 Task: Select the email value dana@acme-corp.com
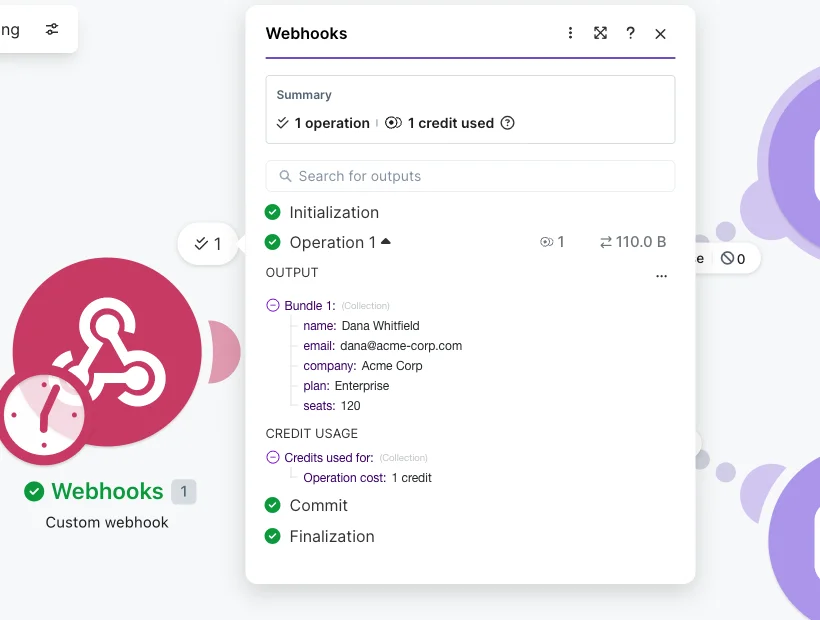click(x=401, y=346)
